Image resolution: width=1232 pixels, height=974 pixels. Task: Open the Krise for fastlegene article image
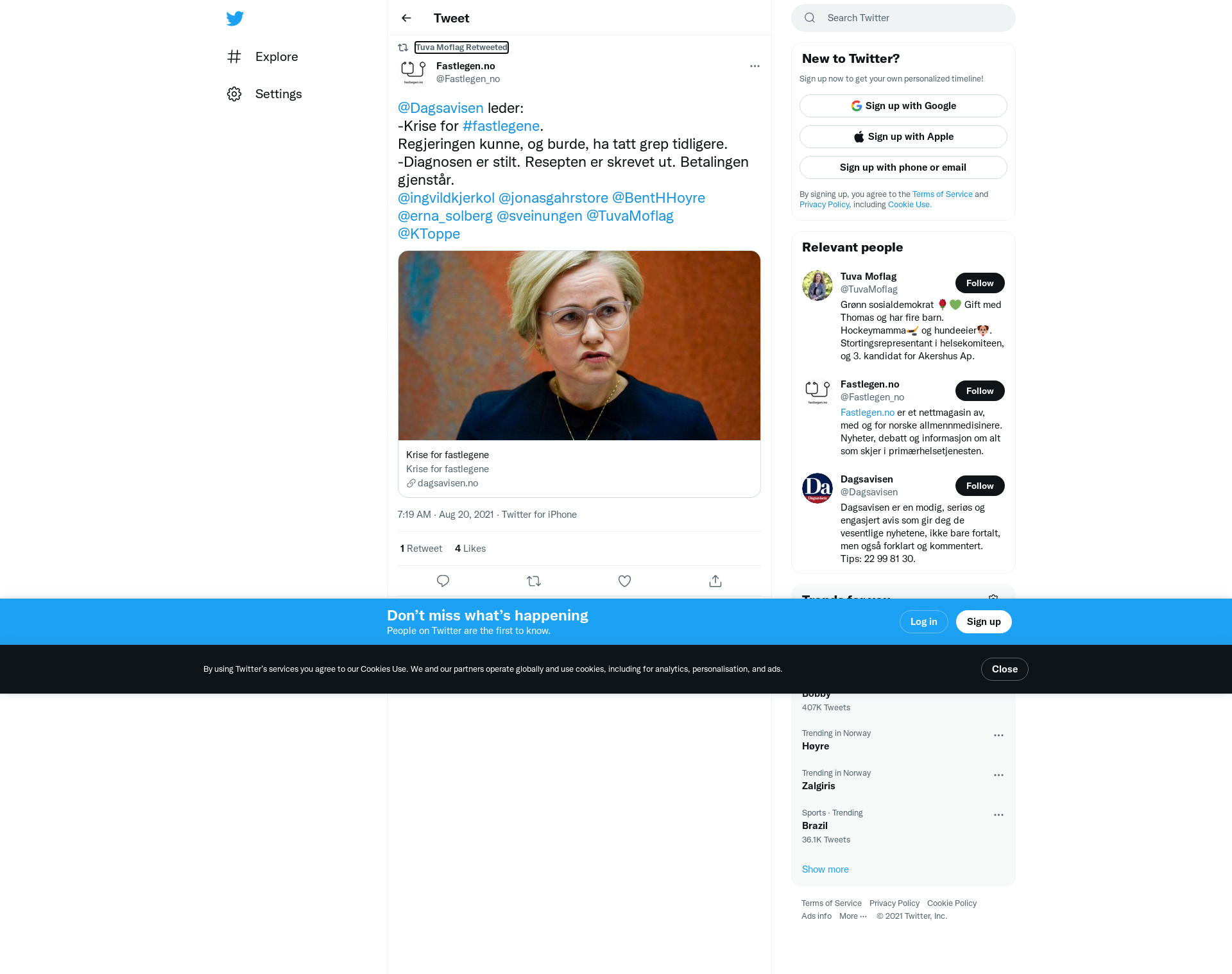[579, 345]
